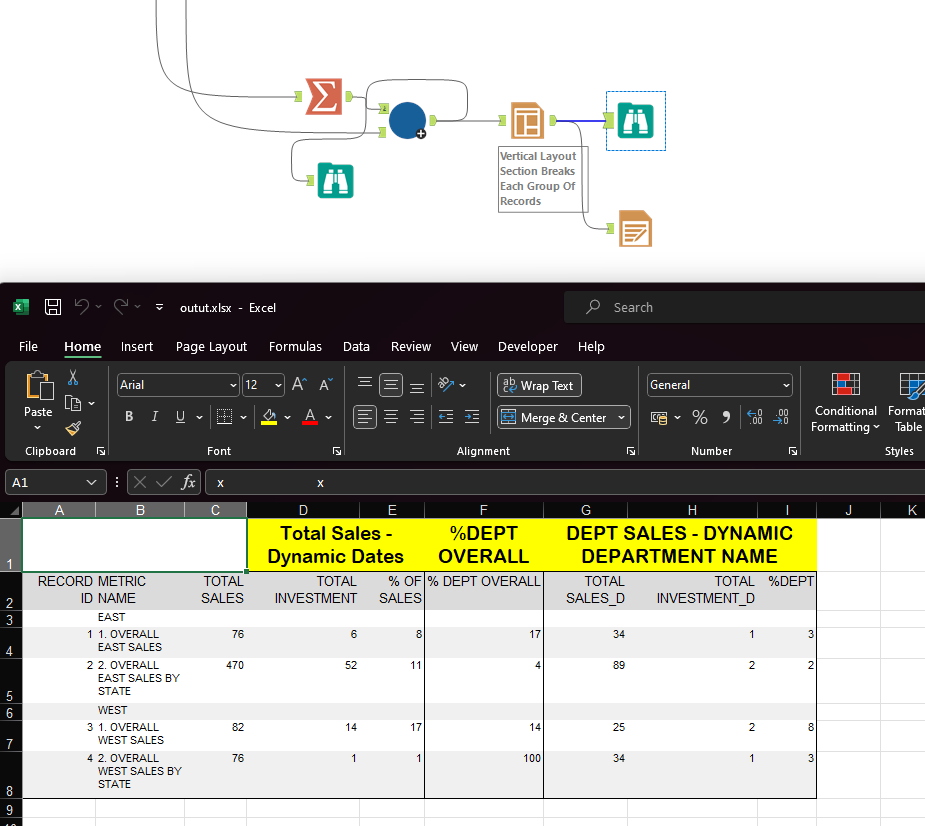Enable Wrap Text for the cell

538,385
